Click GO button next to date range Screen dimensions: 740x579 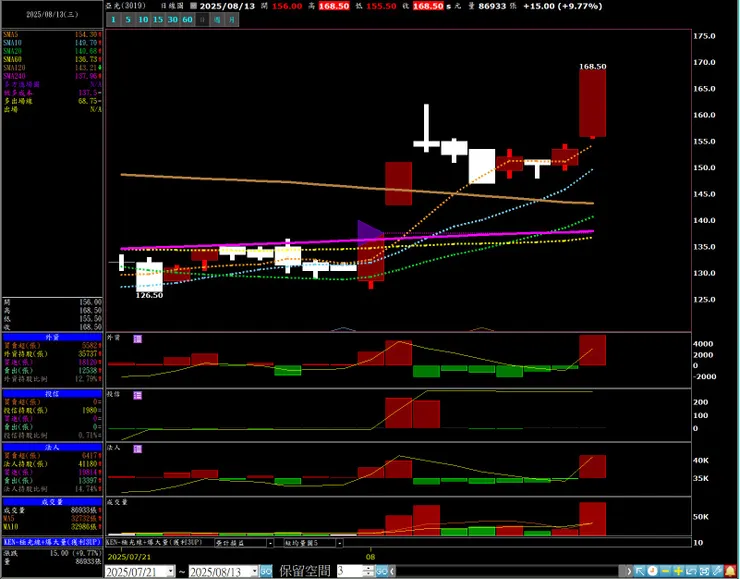coord(266,571)
